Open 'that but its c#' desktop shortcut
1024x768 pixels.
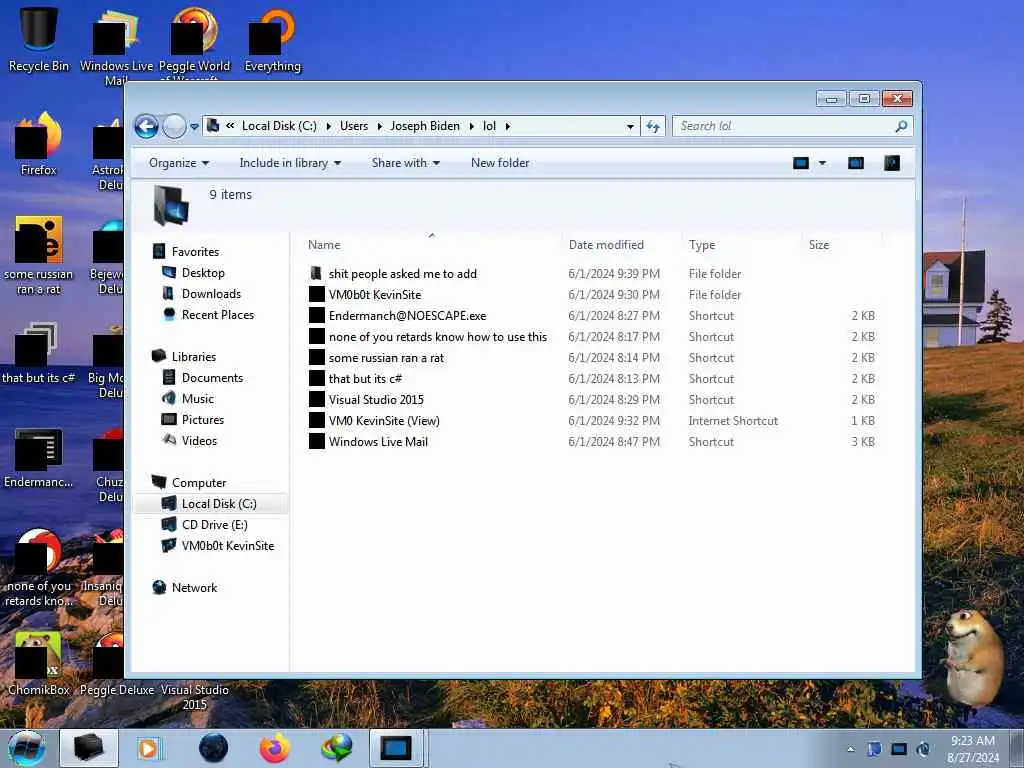(39, 353)
